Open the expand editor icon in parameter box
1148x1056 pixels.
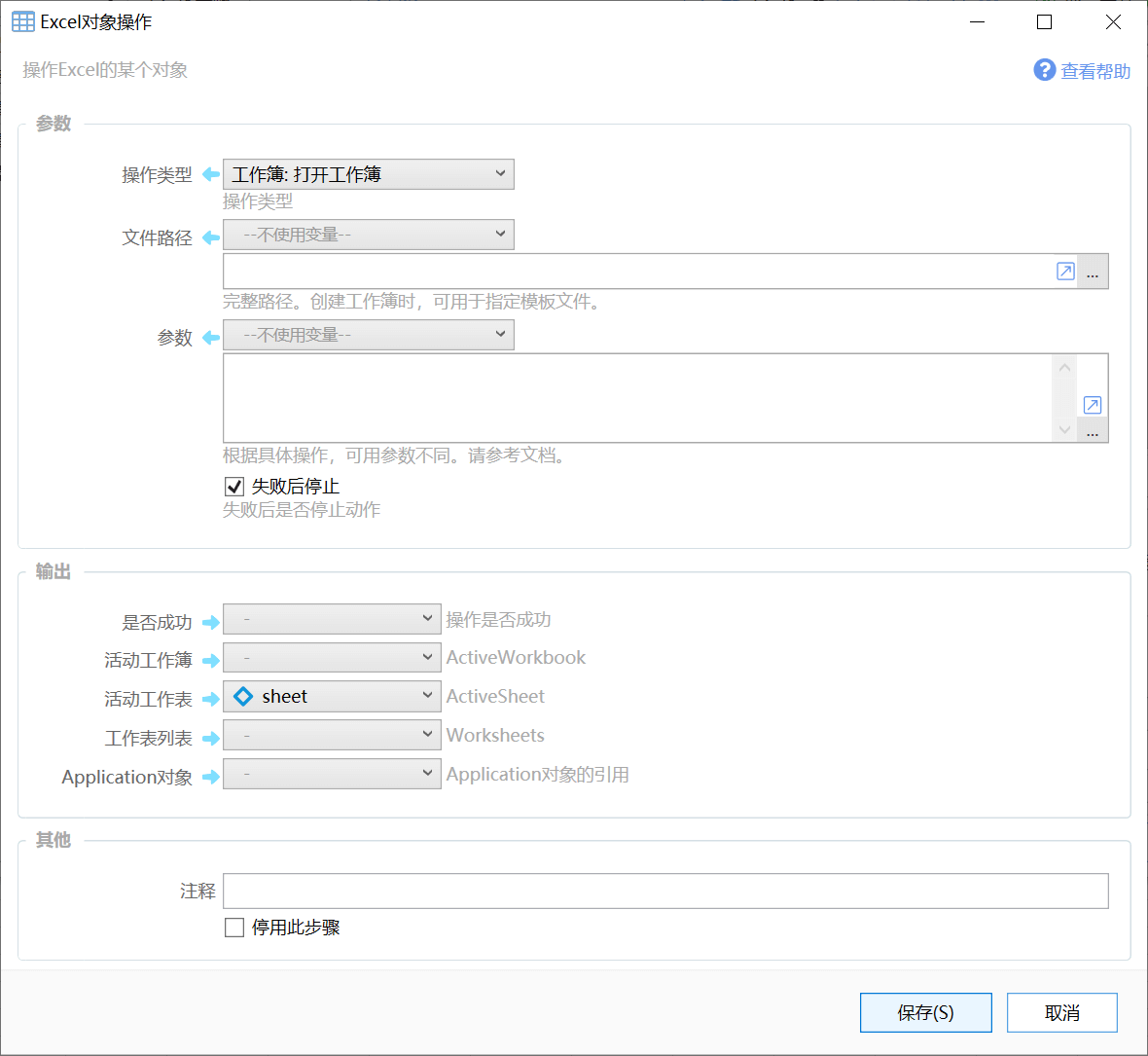point(1092,405)
